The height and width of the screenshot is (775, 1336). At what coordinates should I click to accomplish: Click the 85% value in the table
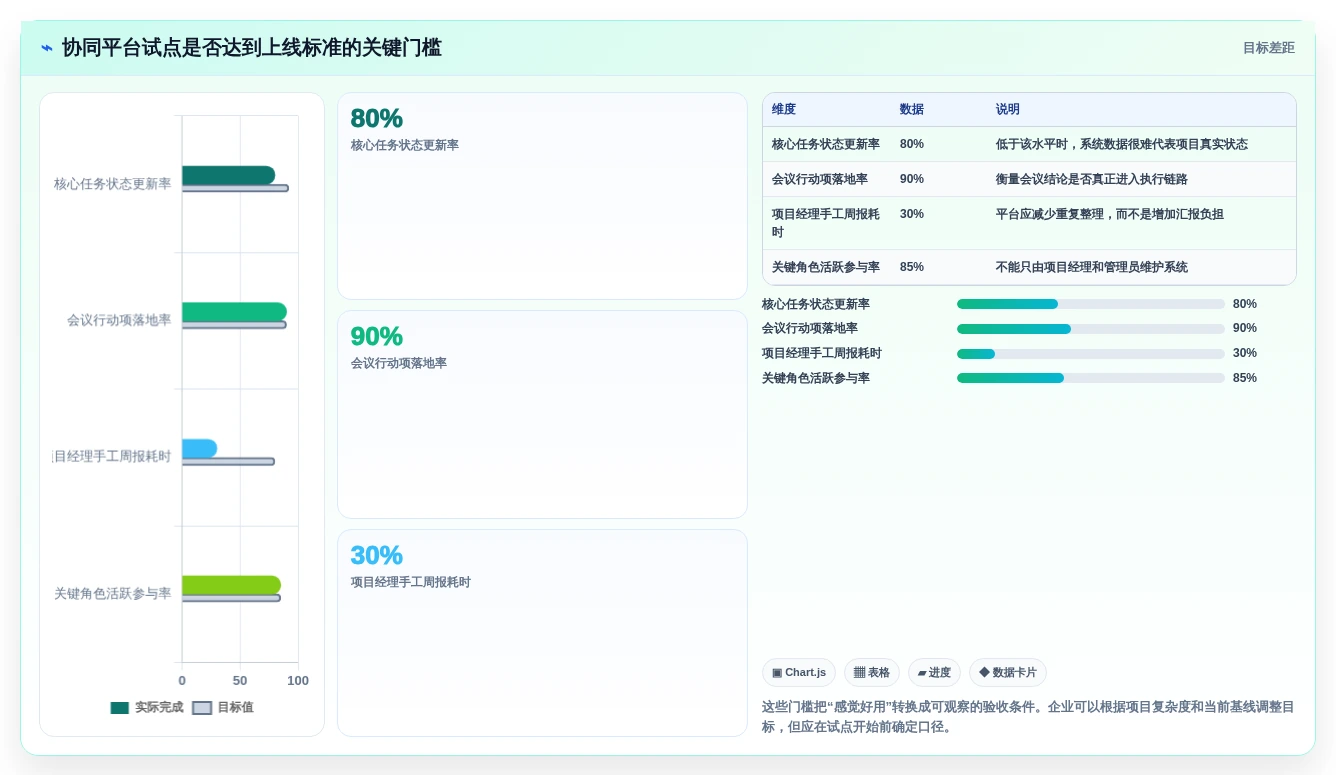912,267
